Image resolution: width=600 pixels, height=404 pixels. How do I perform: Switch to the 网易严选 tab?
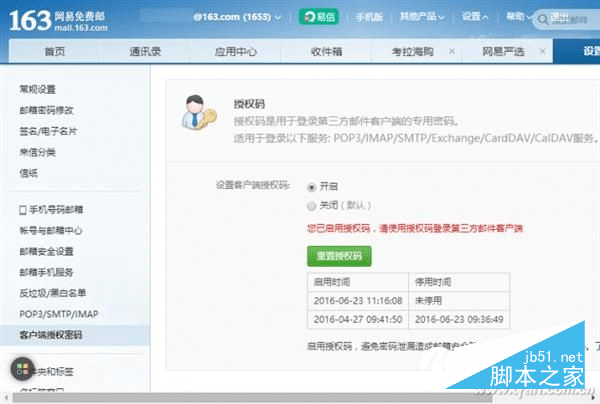point(503,51)
